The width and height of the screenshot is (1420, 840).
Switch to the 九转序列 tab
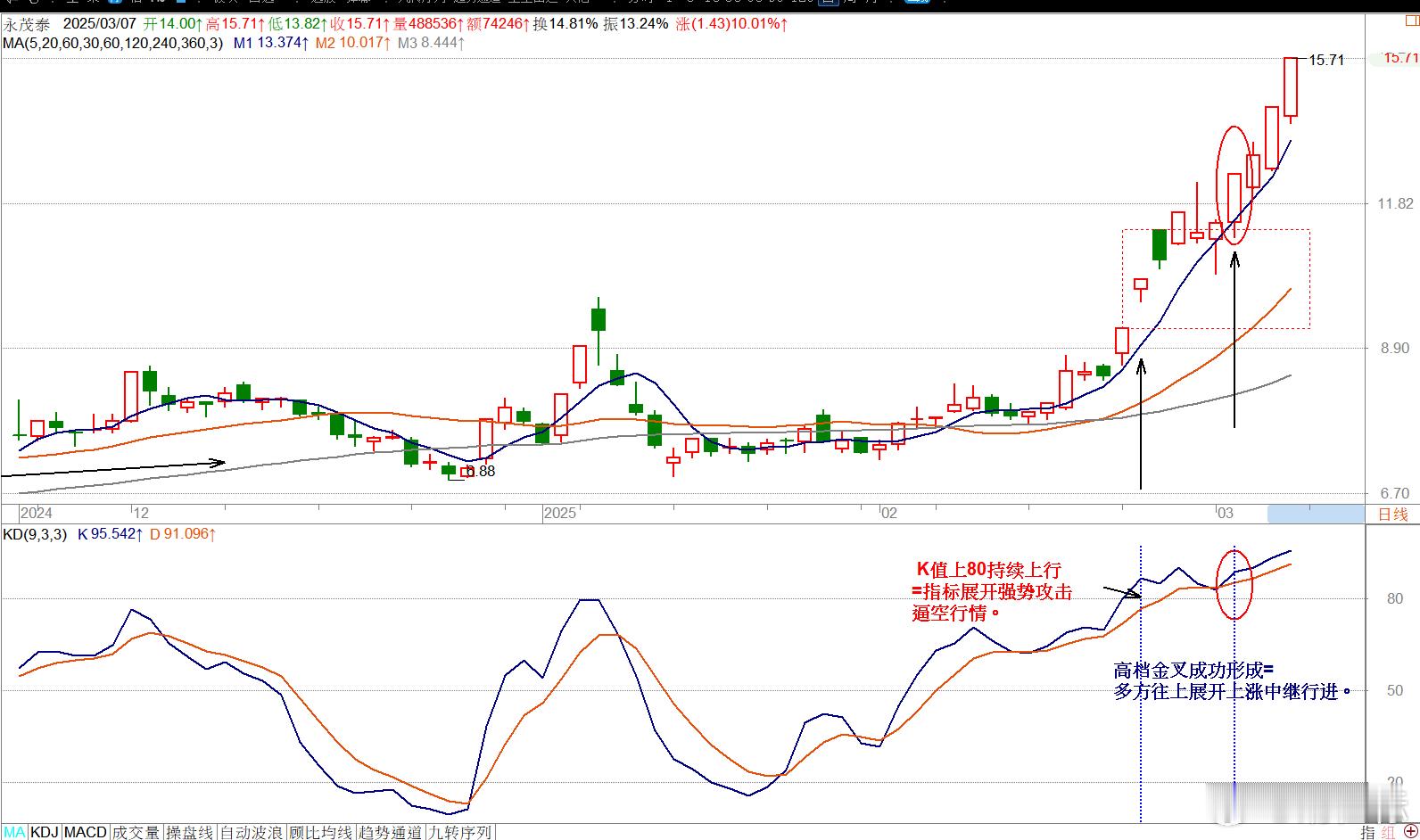click(x=459, y=832)
